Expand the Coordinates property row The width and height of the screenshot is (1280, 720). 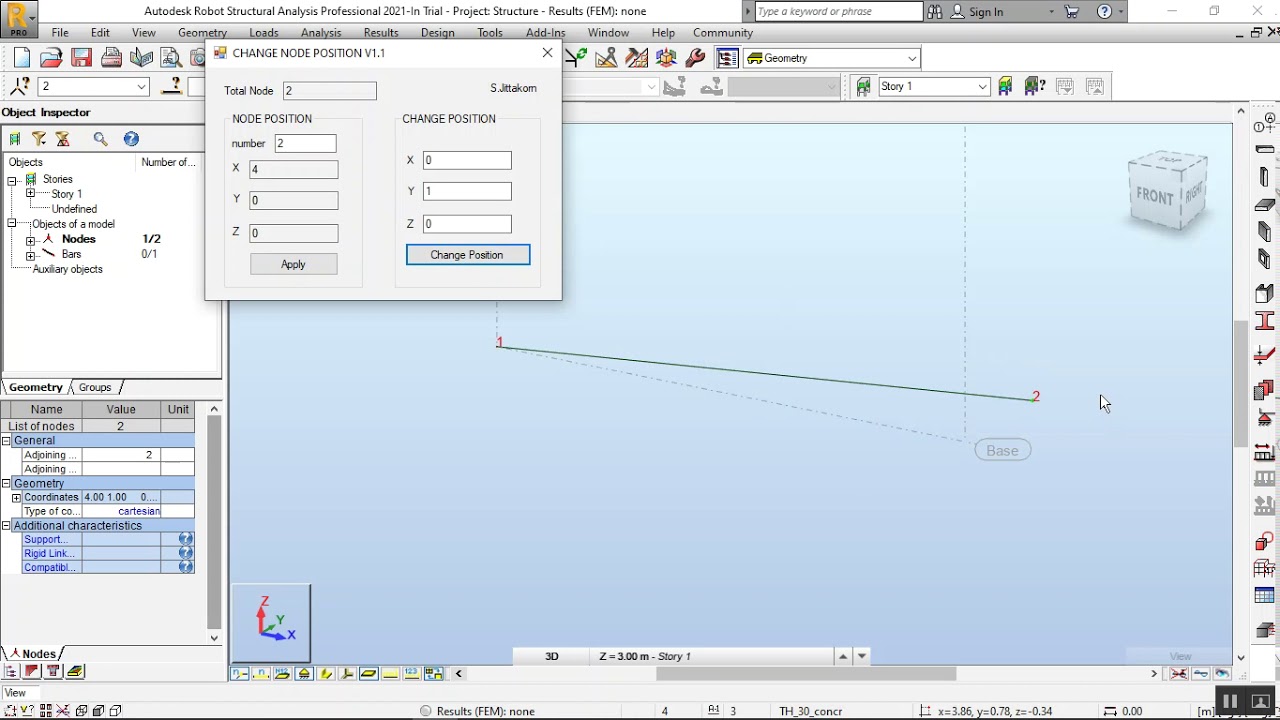tap(16, 498)
